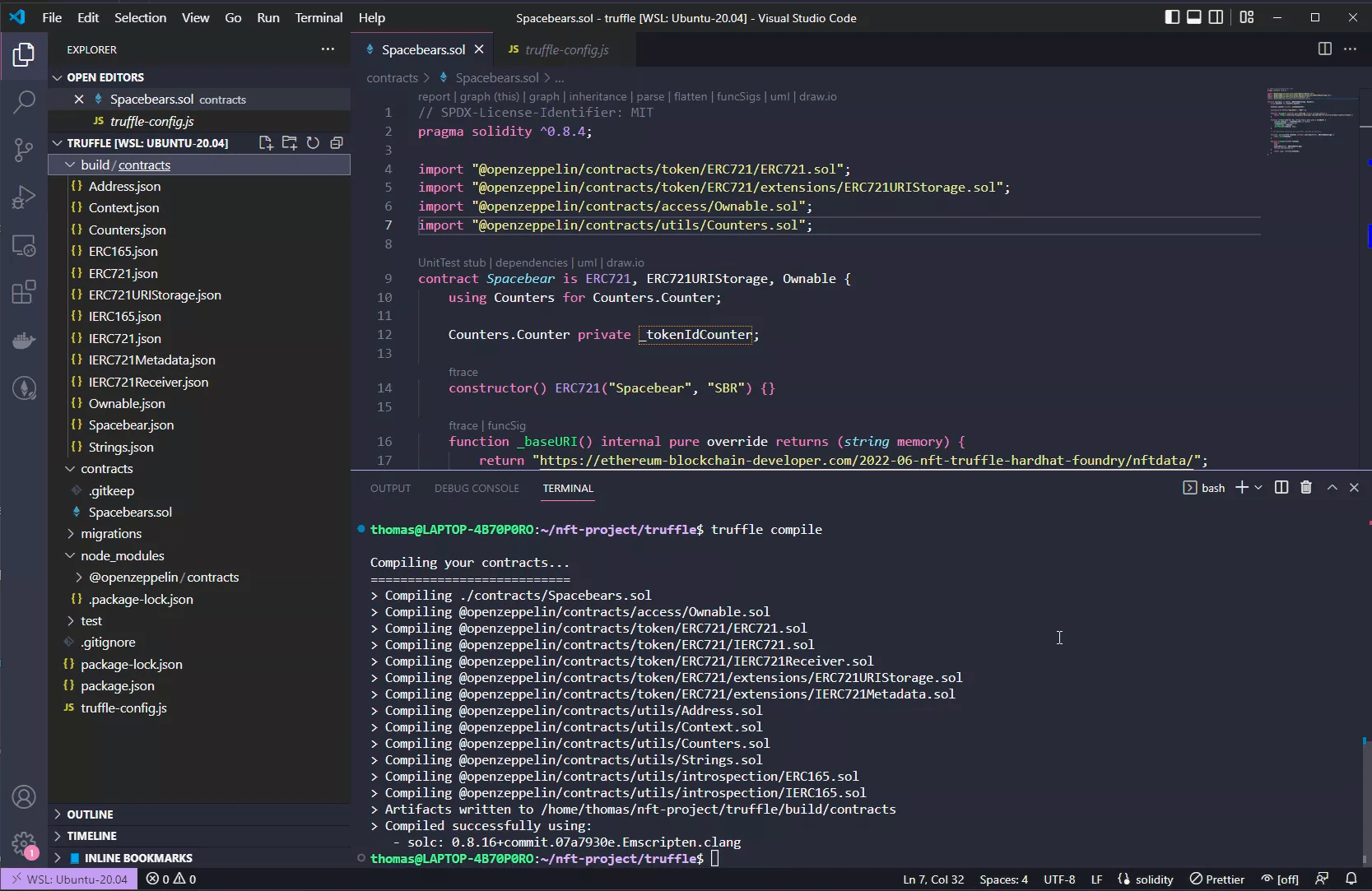Open the Remote Explorer view
1372x891 pixels.
click(24, 245)
